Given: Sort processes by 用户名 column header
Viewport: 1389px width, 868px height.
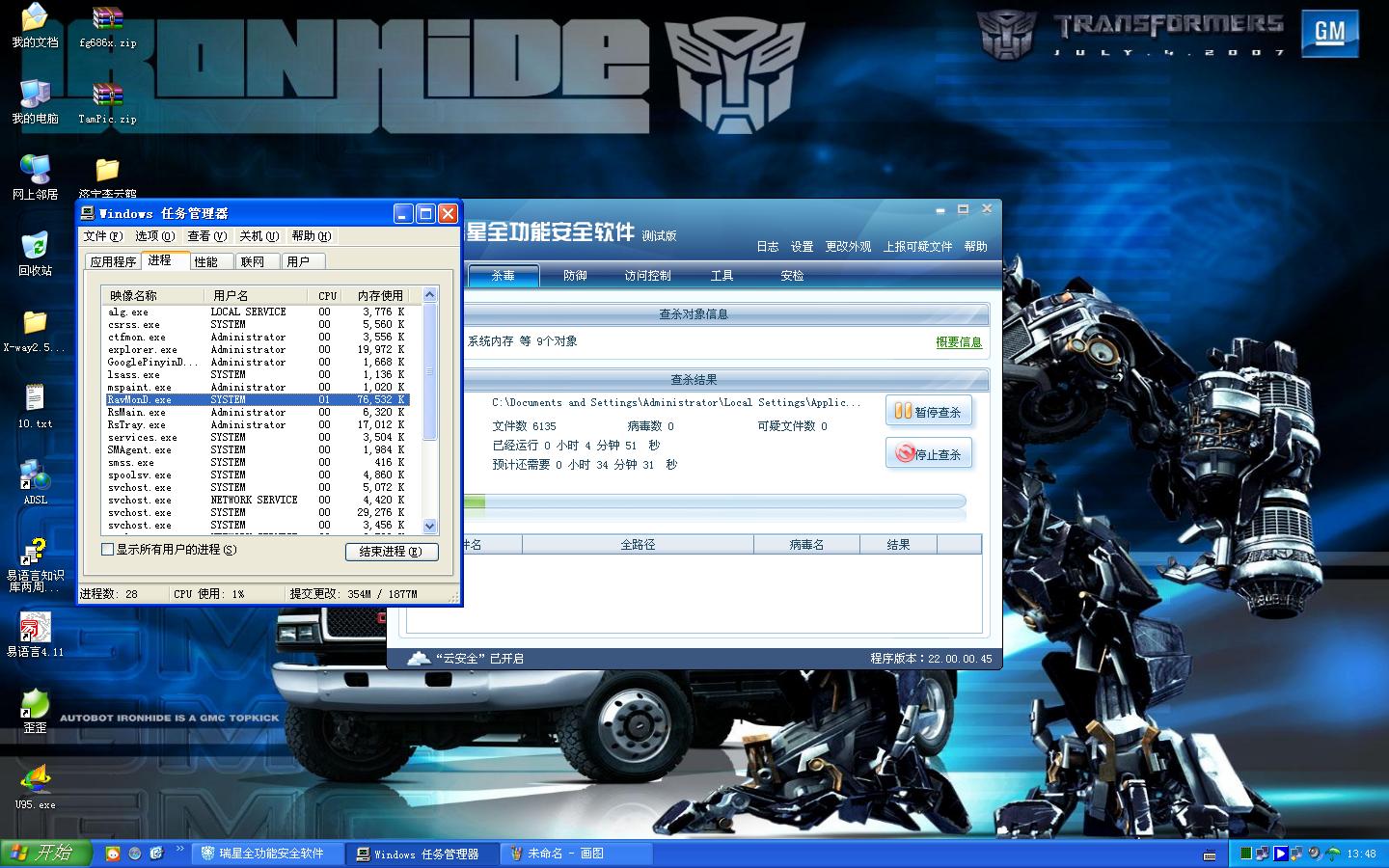Looking at the screenshot, I should click(257, 296).
